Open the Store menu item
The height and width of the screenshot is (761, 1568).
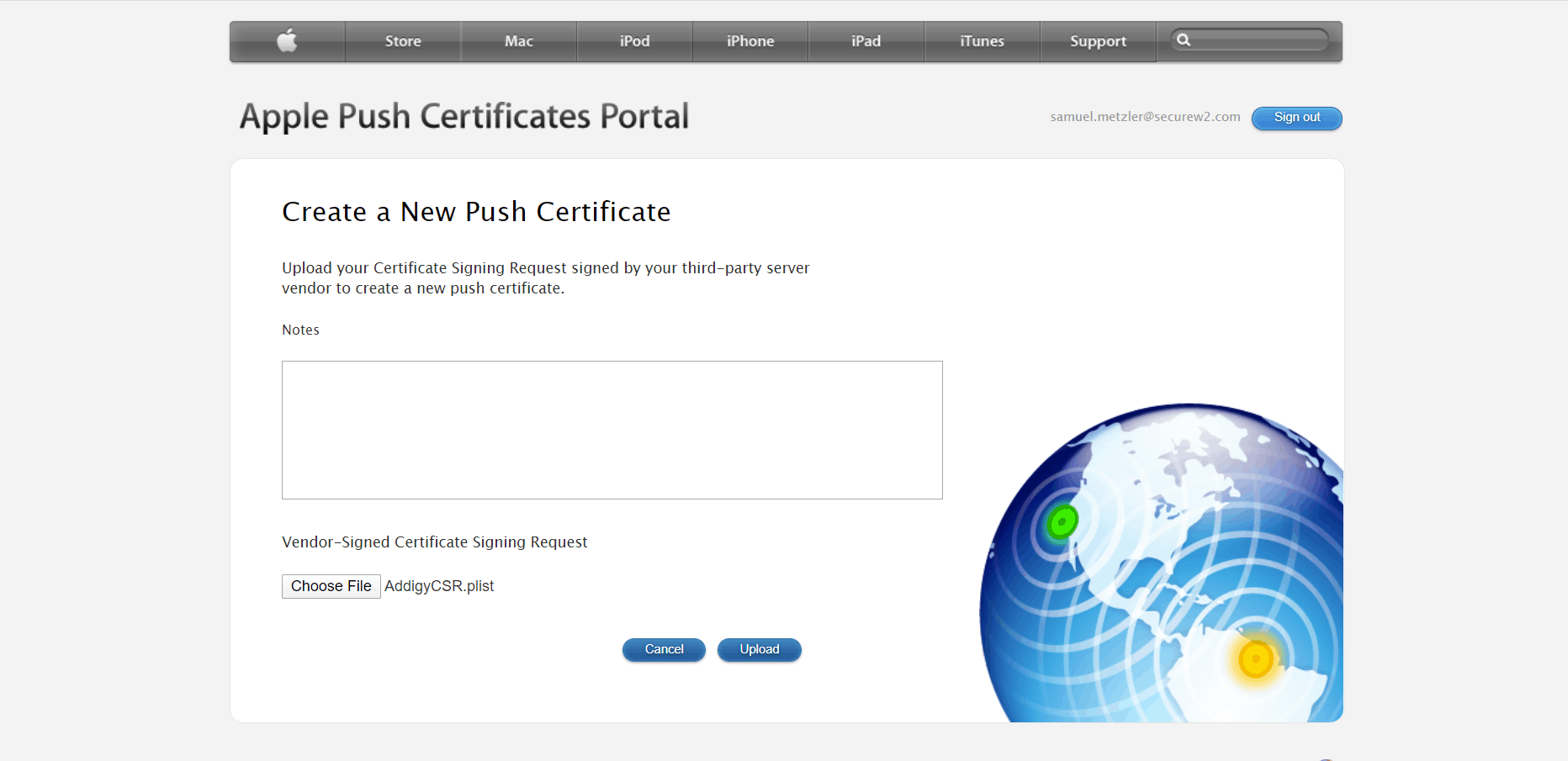click(x=403, y=41)
